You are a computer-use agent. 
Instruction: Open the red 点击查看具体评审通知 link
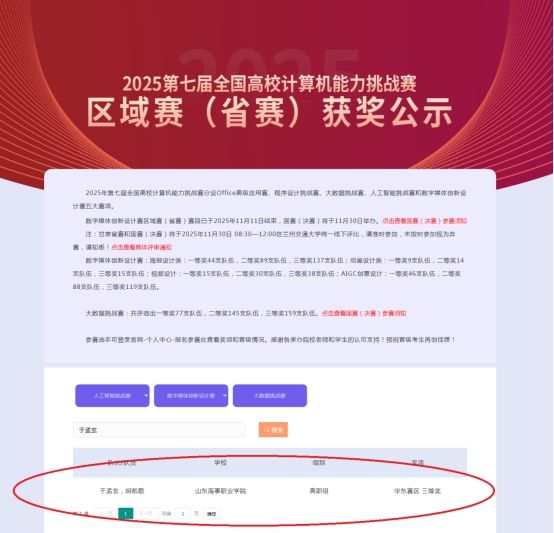[x=141, y=247]
